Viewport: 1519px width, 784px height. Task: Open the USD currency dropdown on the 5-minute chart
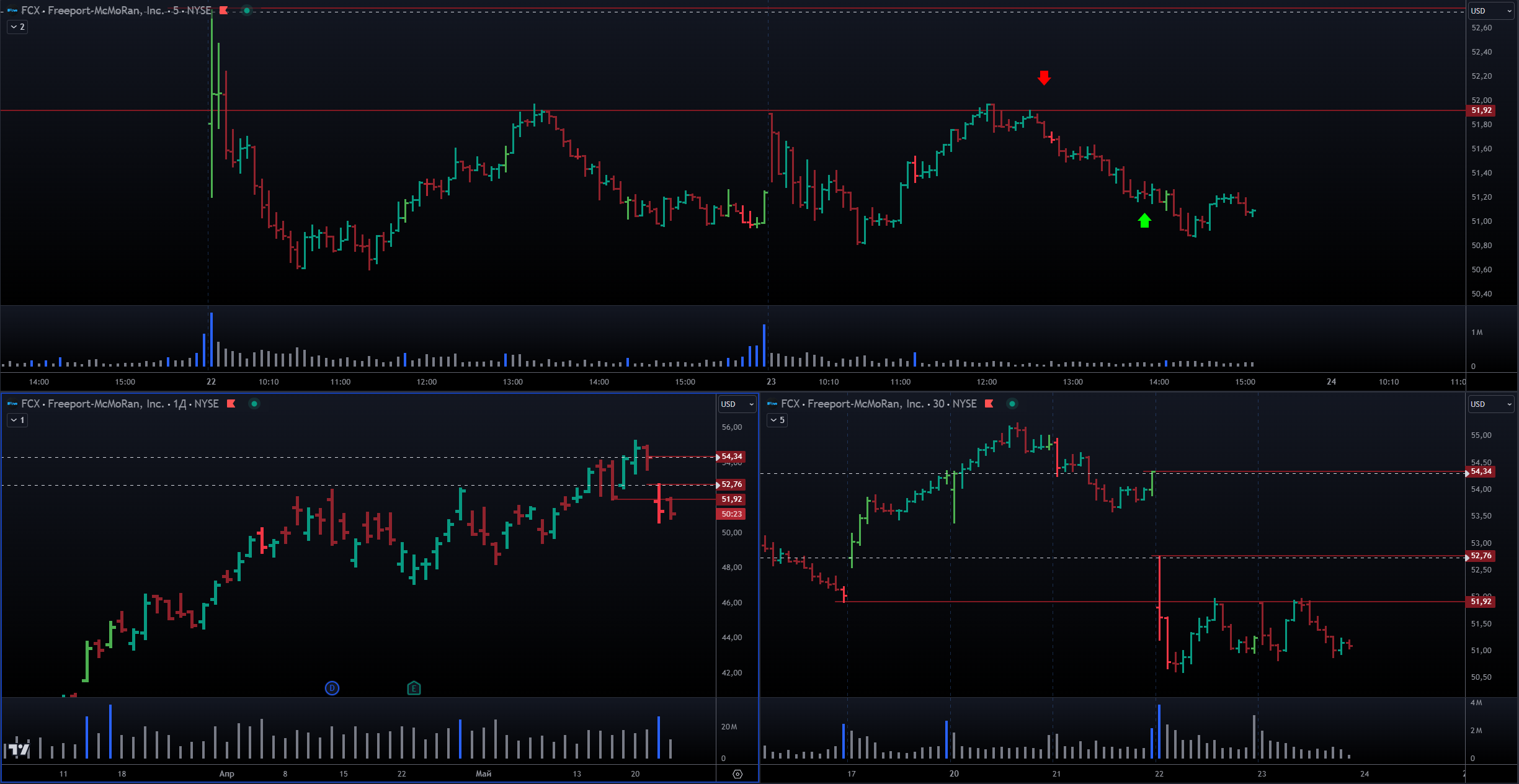click(1491, 11)
